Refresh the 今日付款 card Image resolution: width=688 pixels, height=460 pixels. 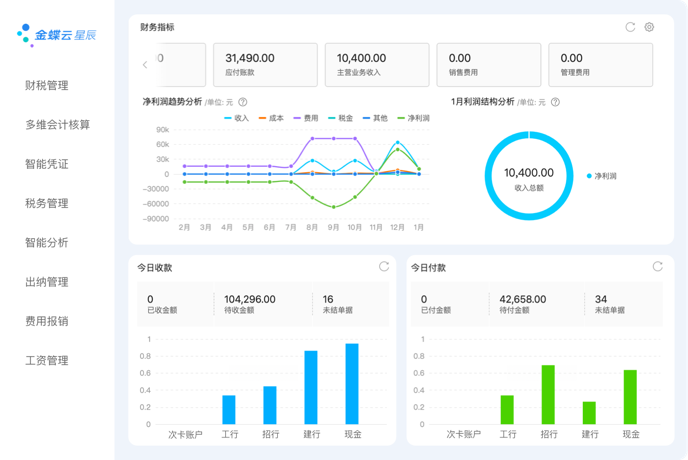click(657, 267)
